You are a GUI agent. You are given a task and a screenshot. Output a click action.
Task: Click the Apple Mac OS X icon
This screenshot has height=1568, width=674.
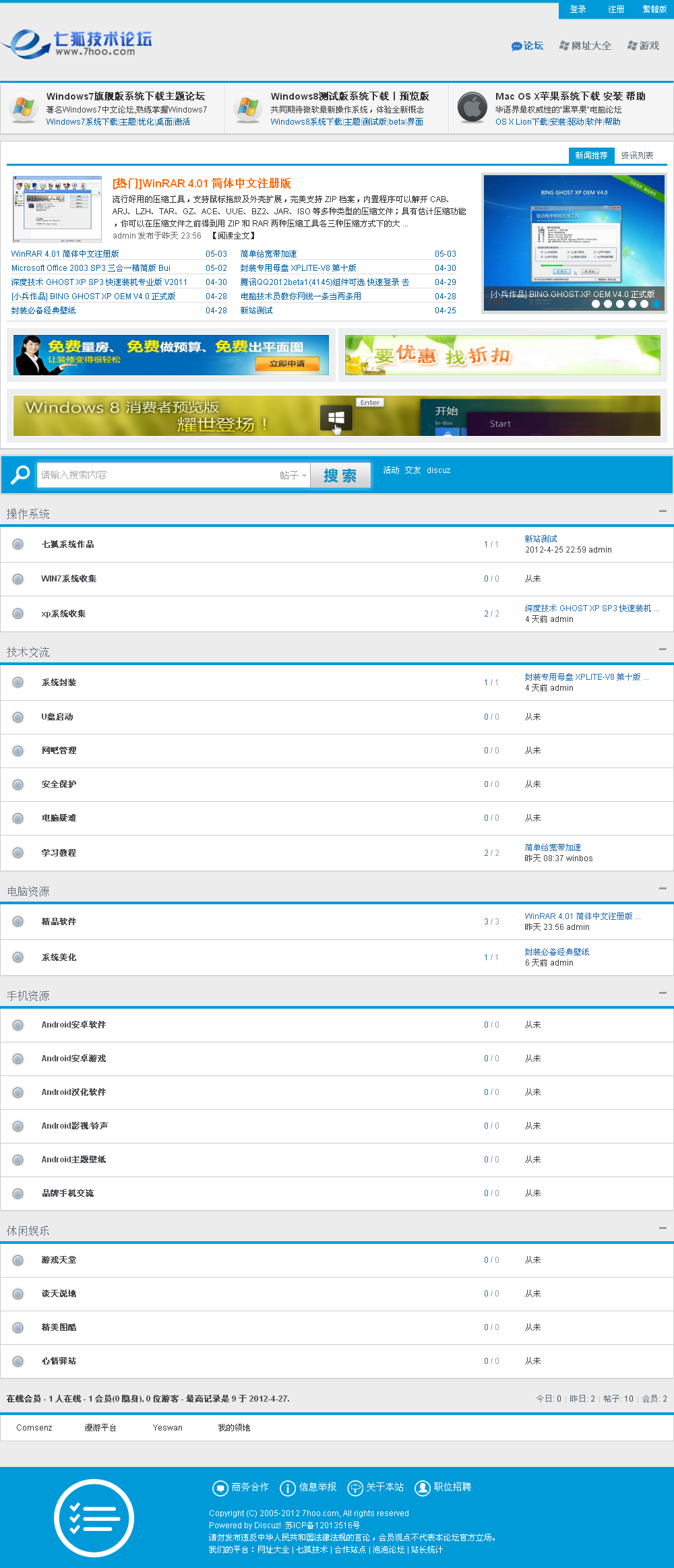(472, 107)
